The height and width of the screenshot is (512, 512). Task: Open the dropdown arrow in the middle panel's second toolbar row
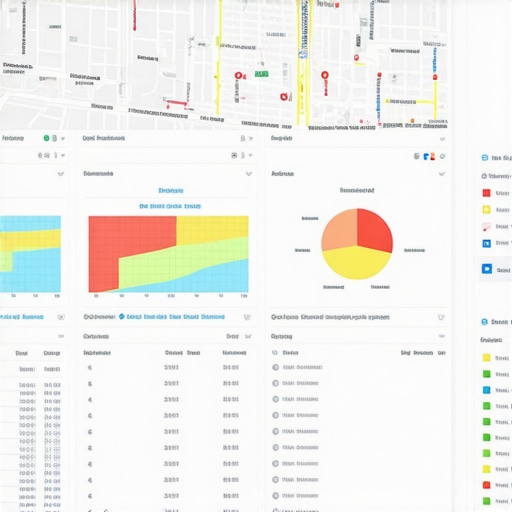click(250, 155)
